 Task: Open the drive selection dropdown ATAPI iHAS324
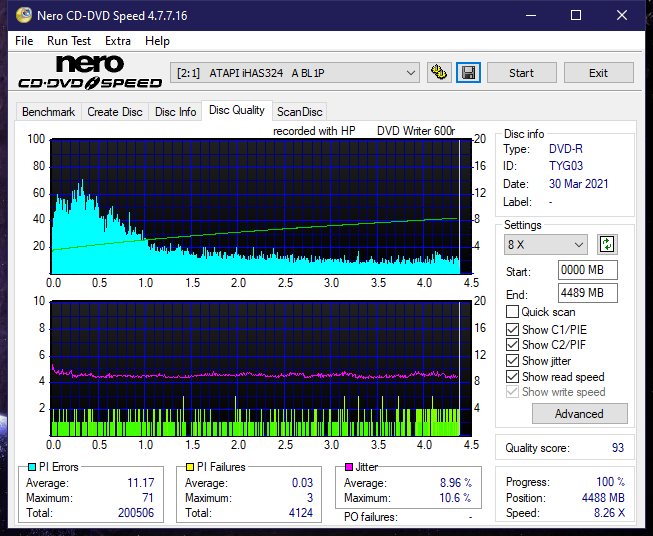tap(295, 73)
